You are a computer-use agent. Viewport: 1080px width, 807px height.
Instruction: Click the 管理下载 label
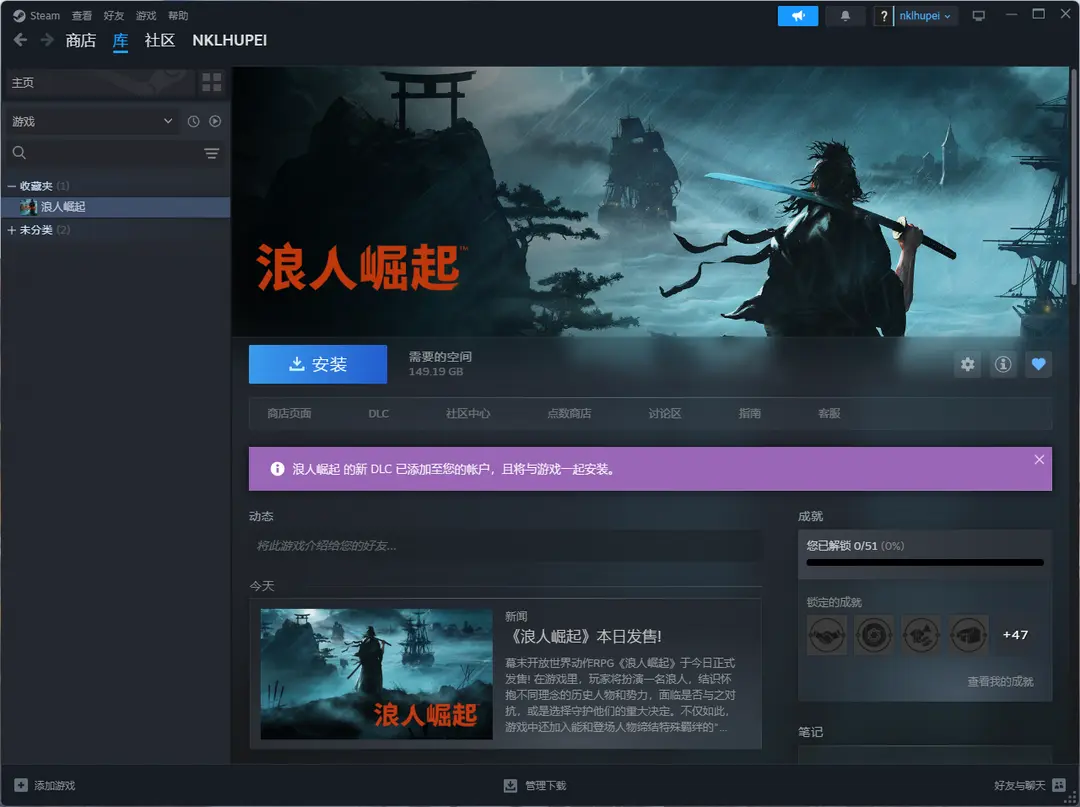pos(546,786)
